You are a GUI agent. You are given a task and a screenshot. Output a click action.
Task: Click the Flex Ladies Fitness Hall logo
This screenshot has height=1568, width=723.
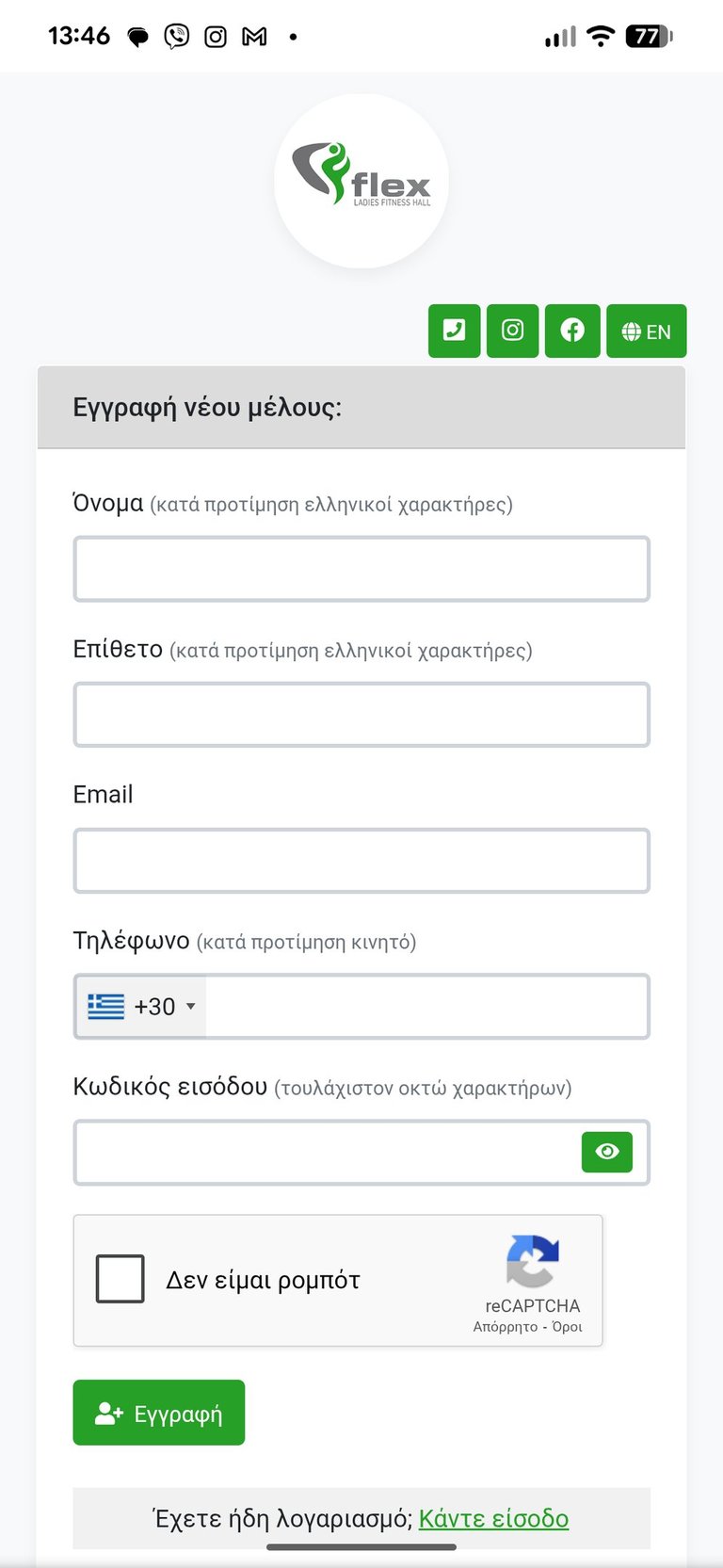361,181
